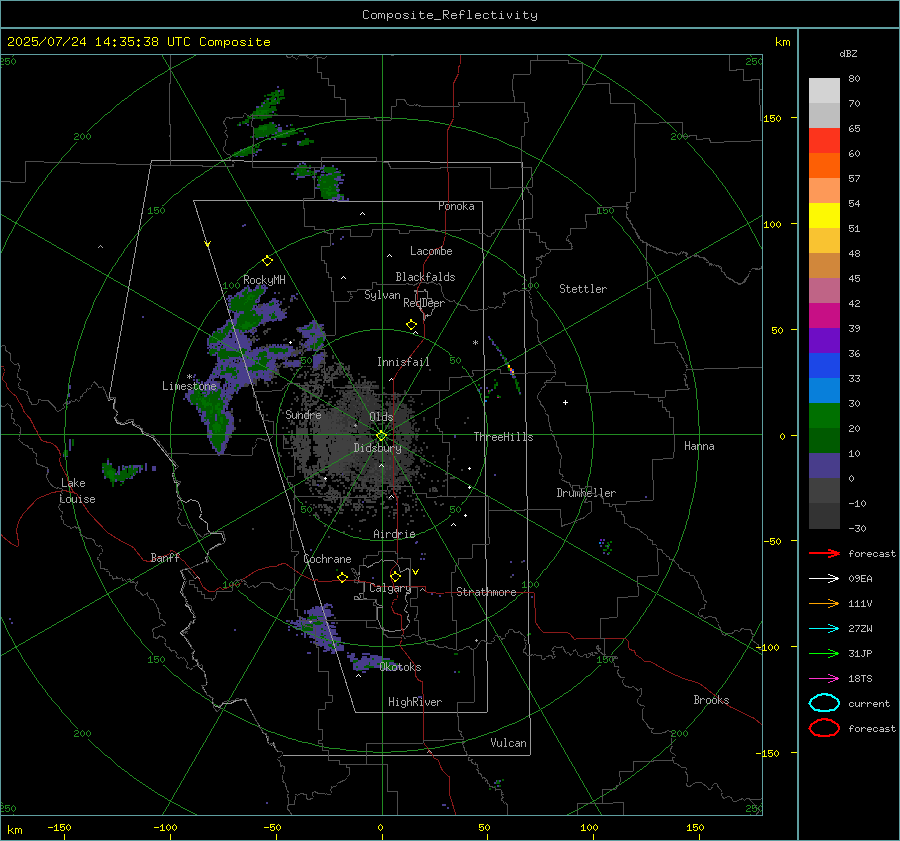Click the Hanna map label
This screenshot has height=841, width=900.
699,446
